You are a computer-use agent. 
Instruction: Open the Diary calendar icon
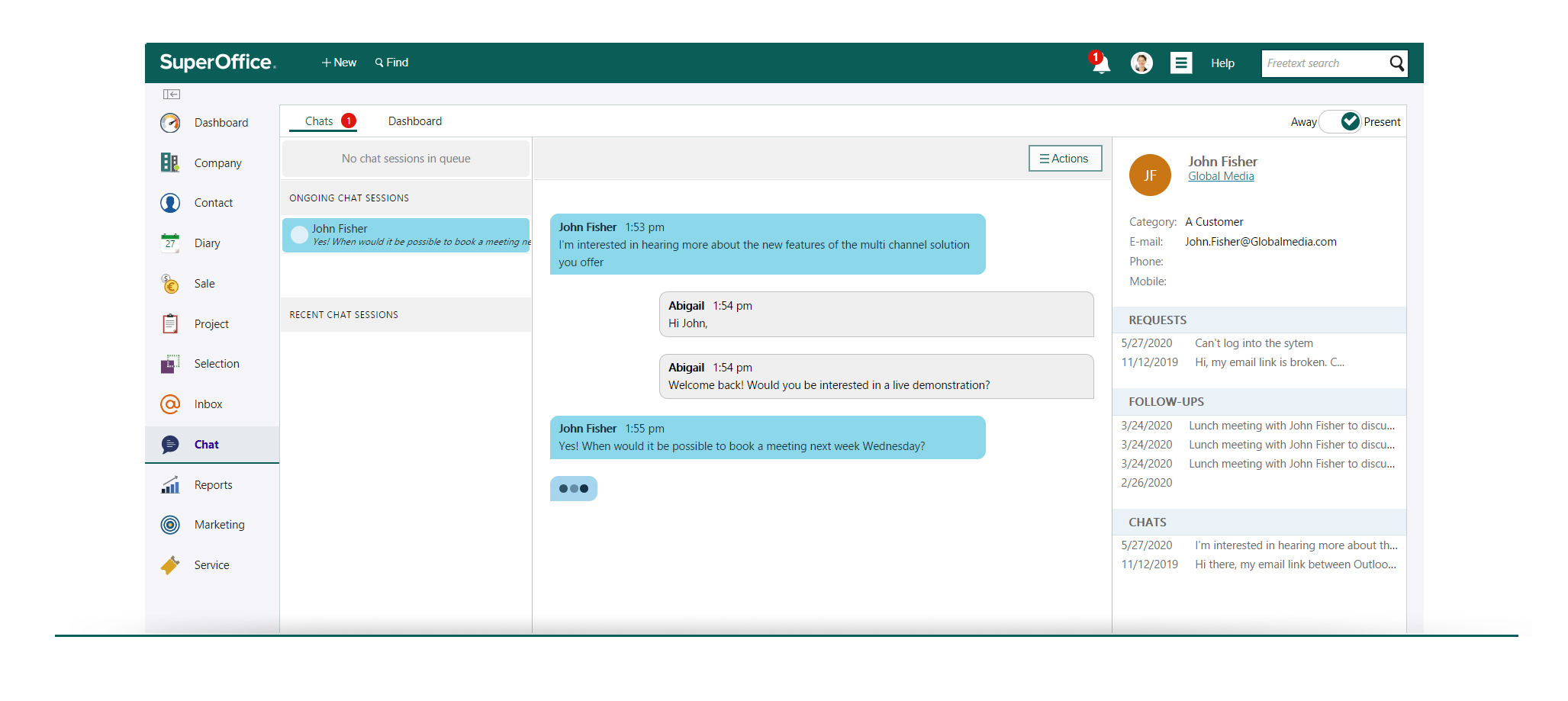(170, 243)
